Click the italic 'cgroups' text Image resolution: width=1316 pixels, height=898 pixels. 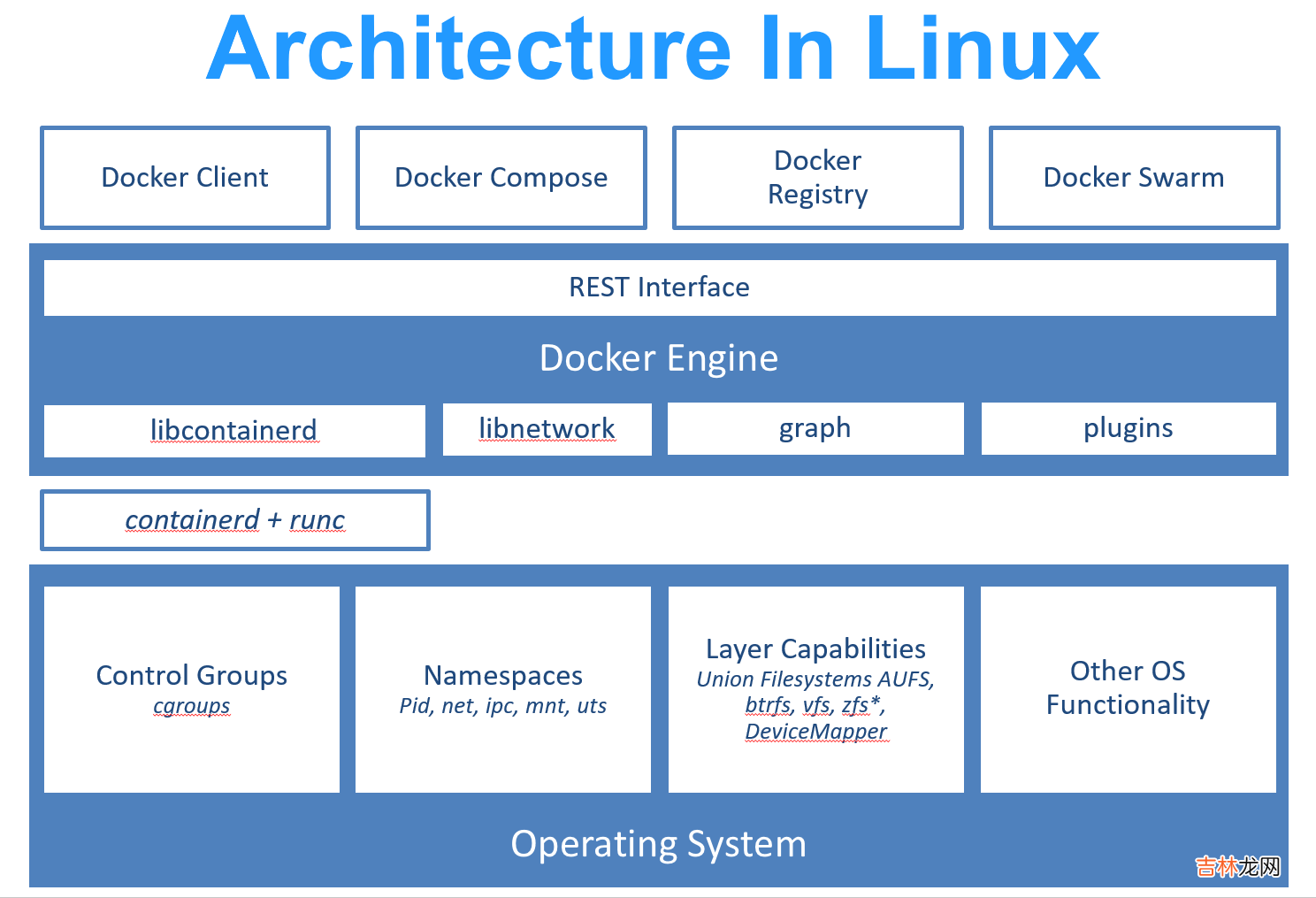[x=192, y=706]
